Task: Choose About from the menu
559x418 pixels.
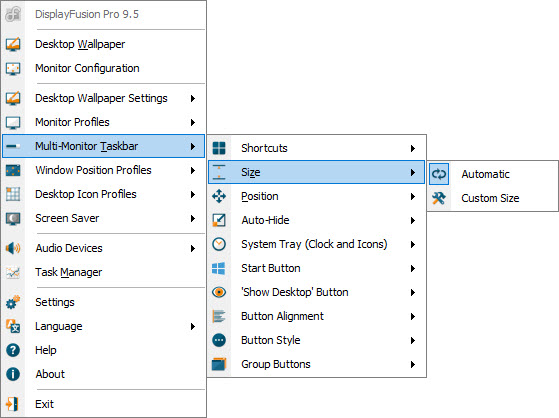Action: click(x=104, y=374)
